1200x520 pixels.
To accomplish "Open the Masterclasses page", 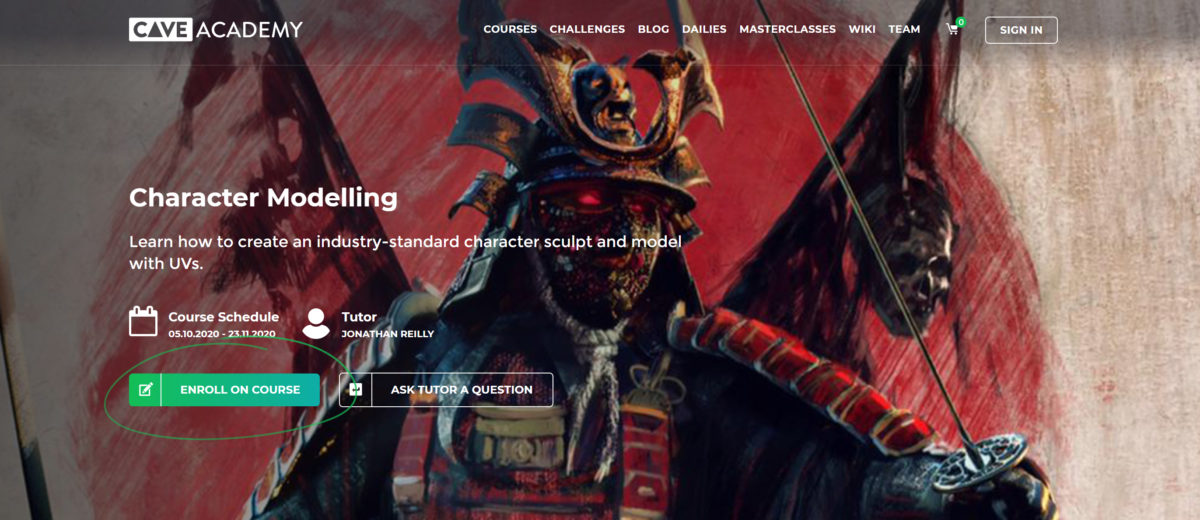I will click(787, 29).
